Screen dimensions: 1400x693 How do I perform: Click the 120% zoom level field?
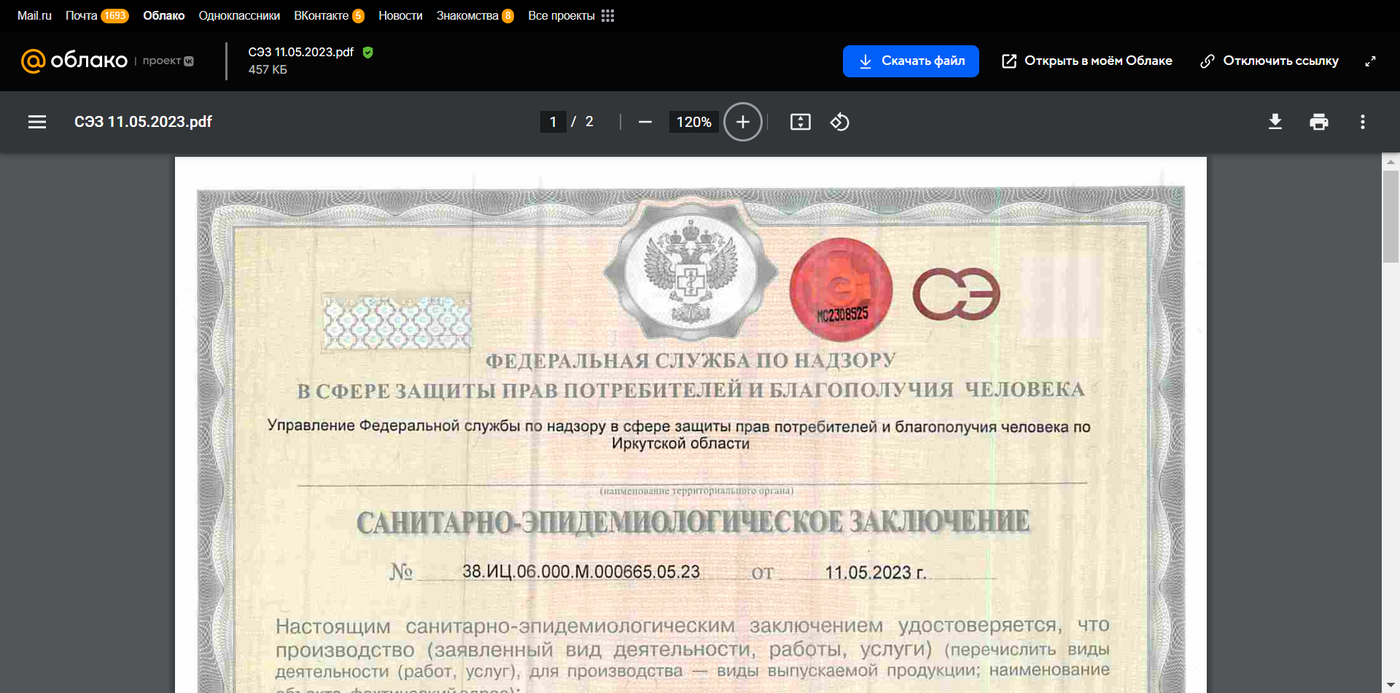(x=694, y=122)
